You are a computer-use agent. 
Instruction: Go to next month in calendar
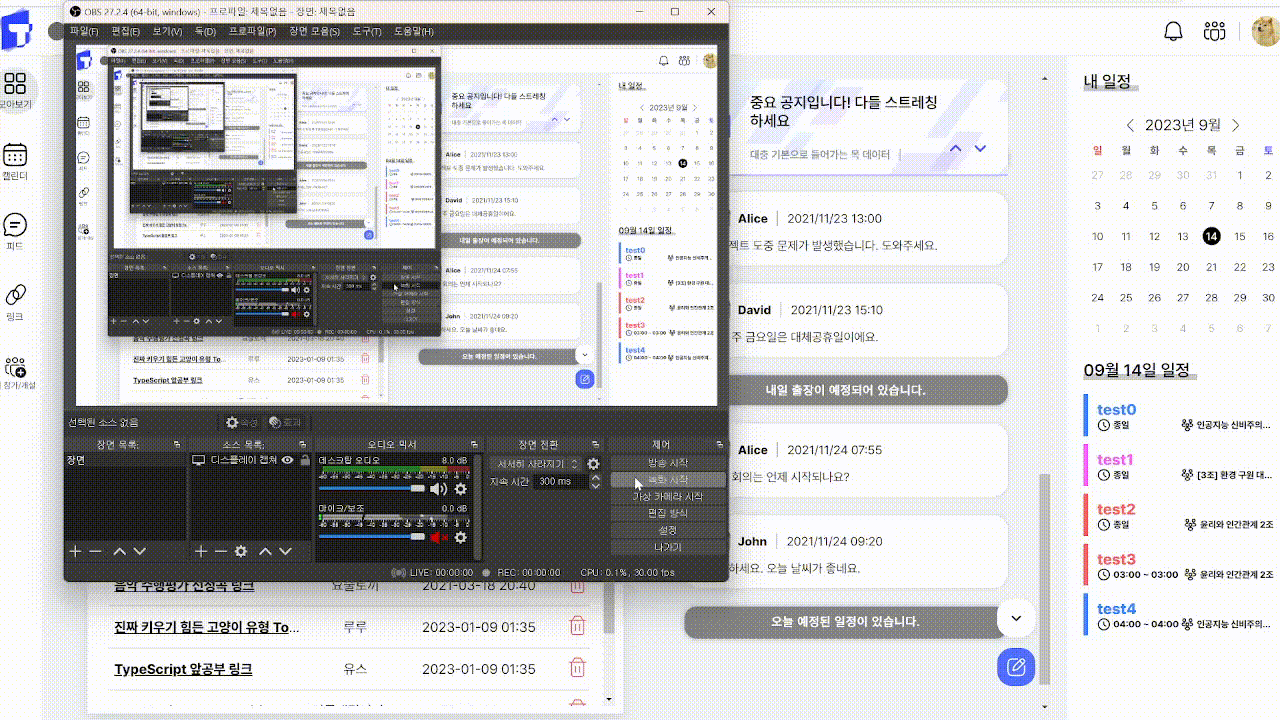pos(1236,125)
